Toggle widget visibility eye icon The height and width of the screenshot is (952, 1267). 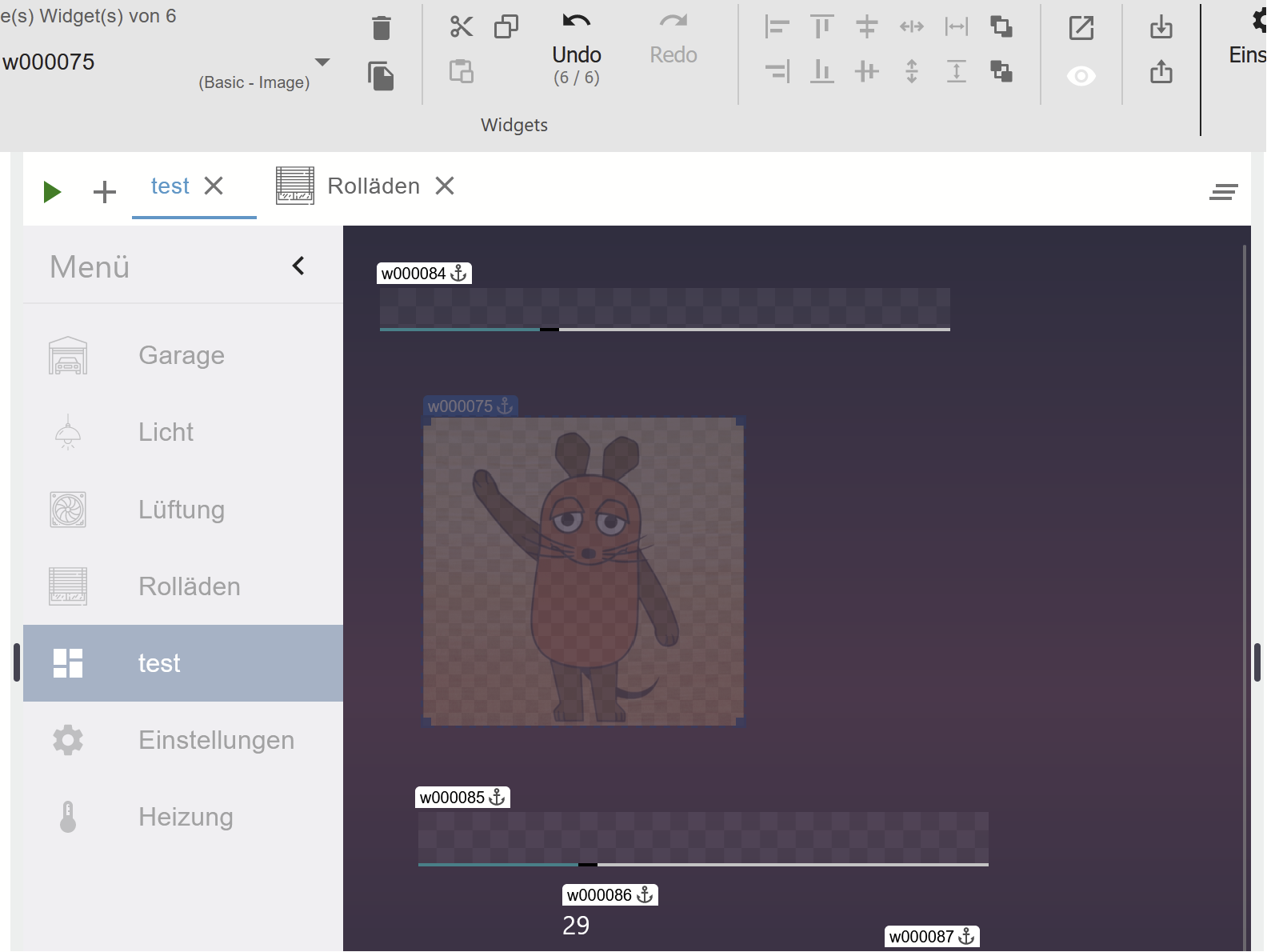point(1081,76)
